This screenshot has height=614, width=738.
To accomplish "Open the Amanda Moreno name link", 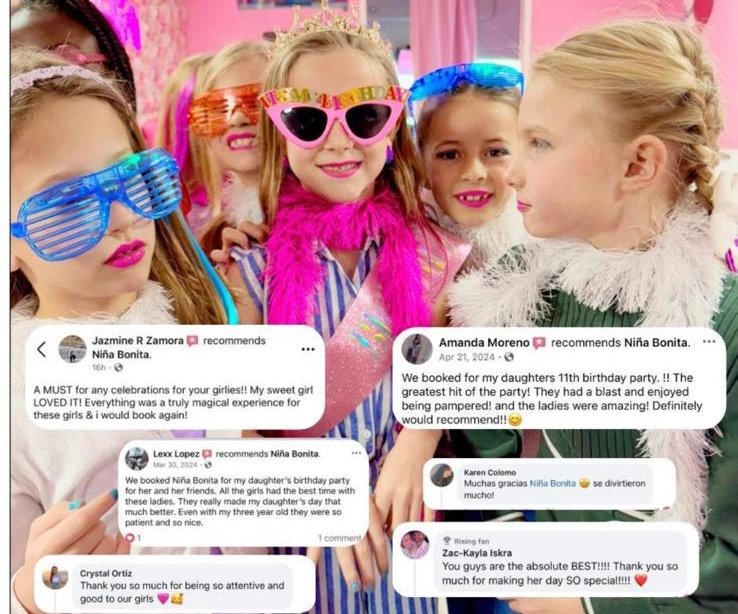I will pyautogui.click(x=484, y=343).
